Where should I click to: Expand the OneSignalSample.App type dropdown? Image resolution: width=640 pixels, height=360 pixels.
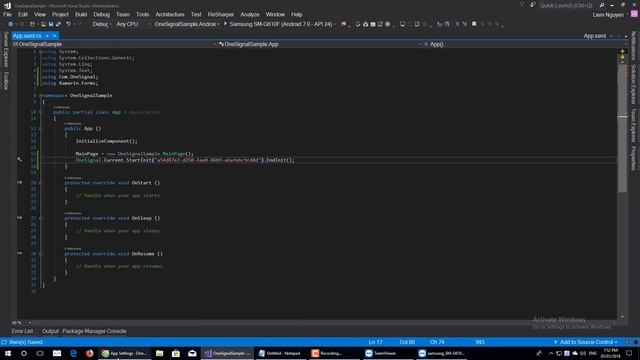pos(320,44)
